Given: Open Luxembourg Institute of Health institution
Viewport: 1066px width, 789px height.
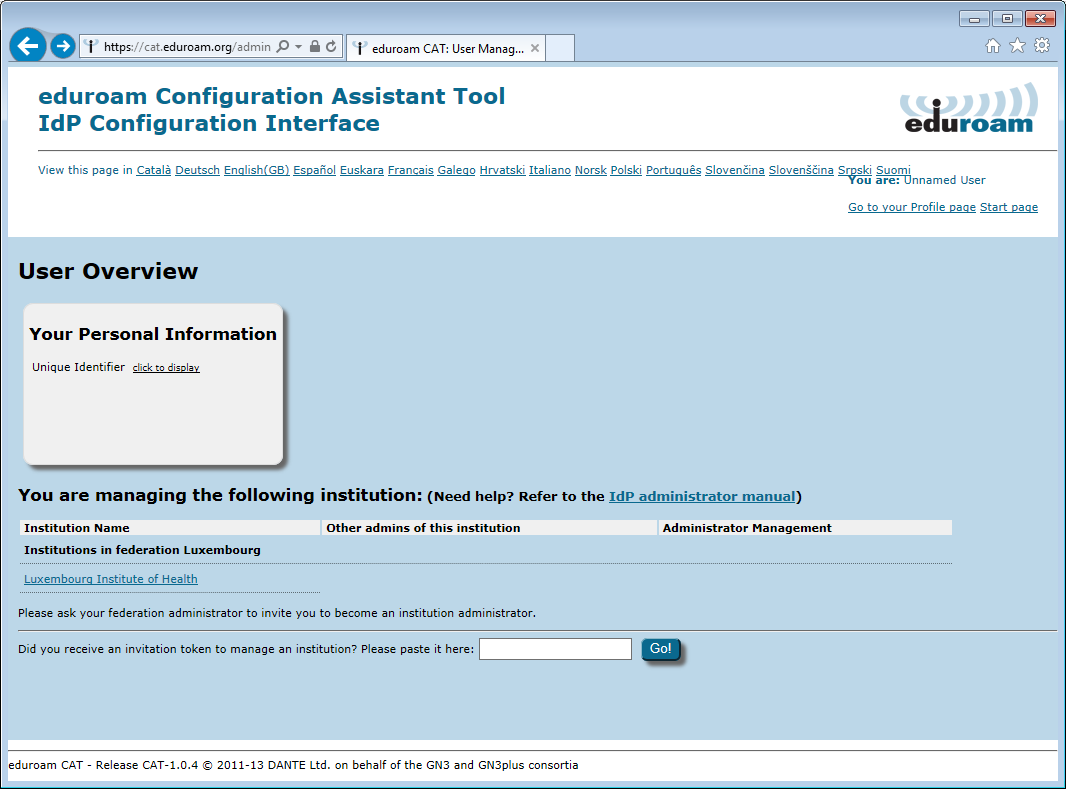Looking at the screenshot, I should 111,579.
